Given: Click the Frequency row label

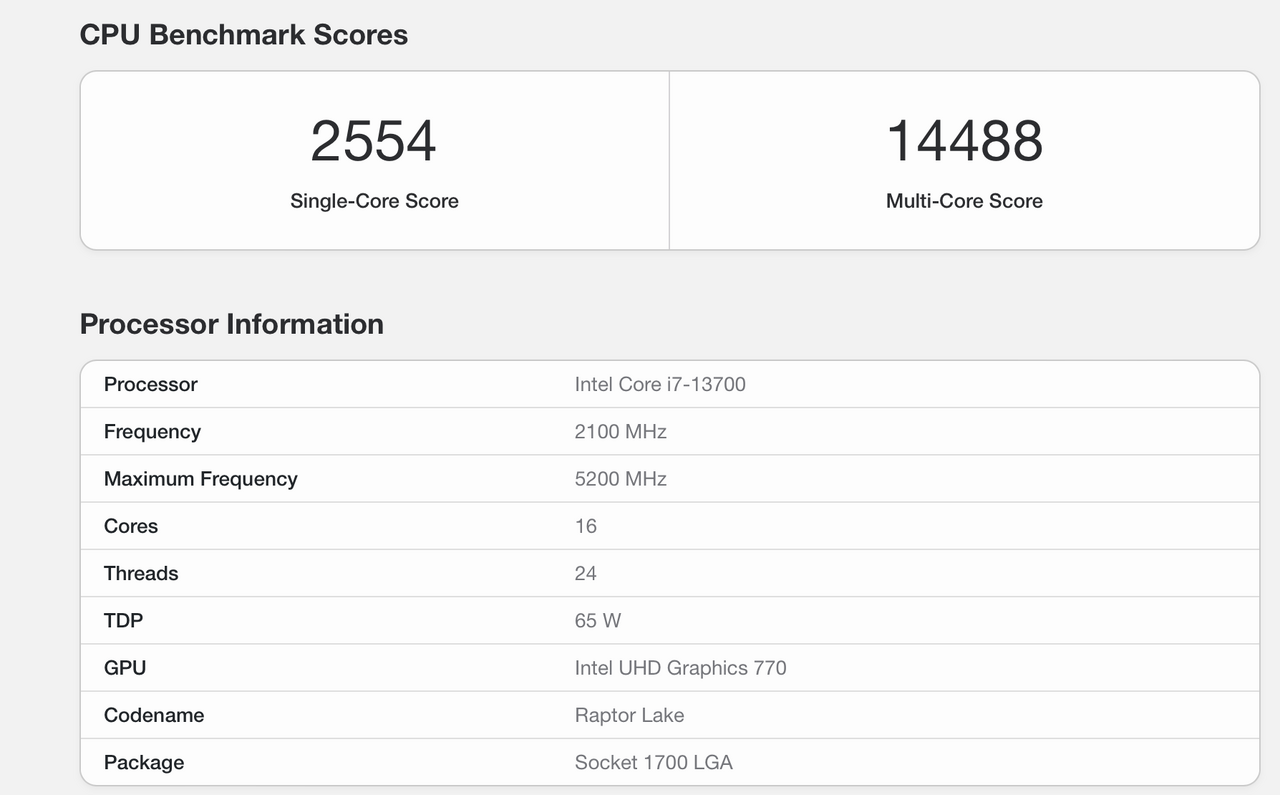Looking at the screenshot, I should 152,432.
